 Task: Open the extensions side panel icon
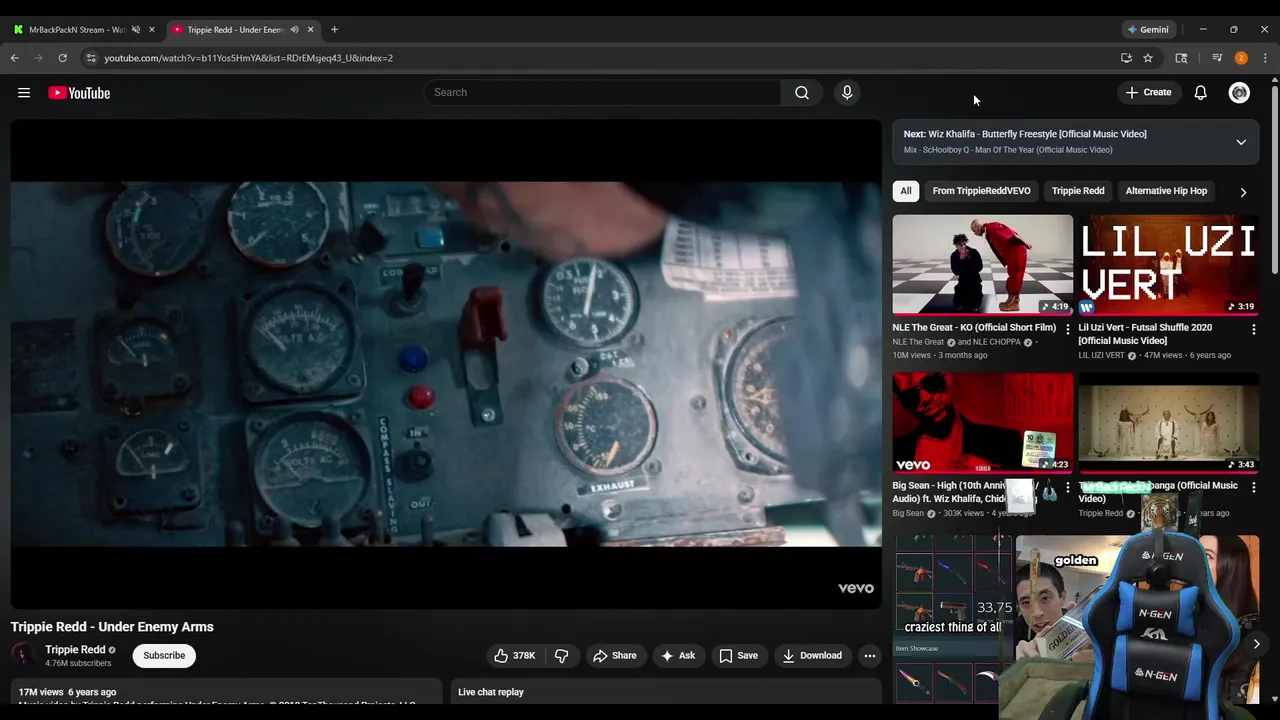click(1181, 58)
